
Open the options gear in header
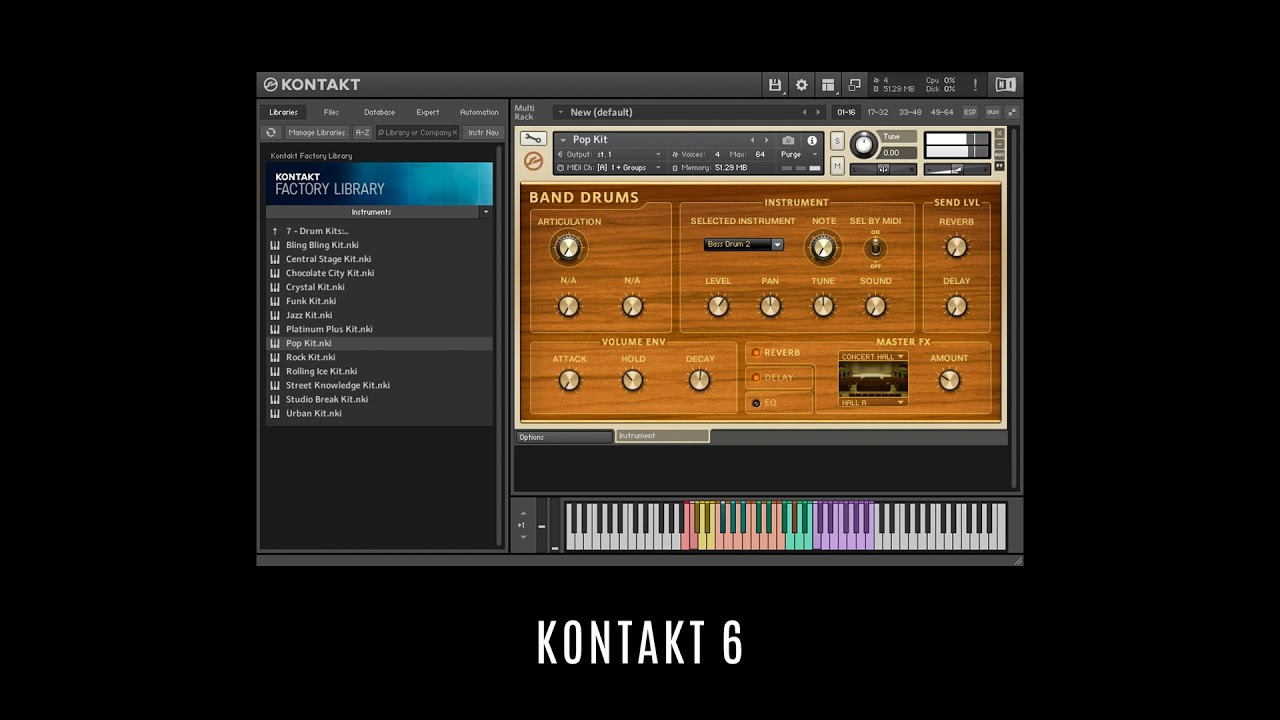(801, 85)
